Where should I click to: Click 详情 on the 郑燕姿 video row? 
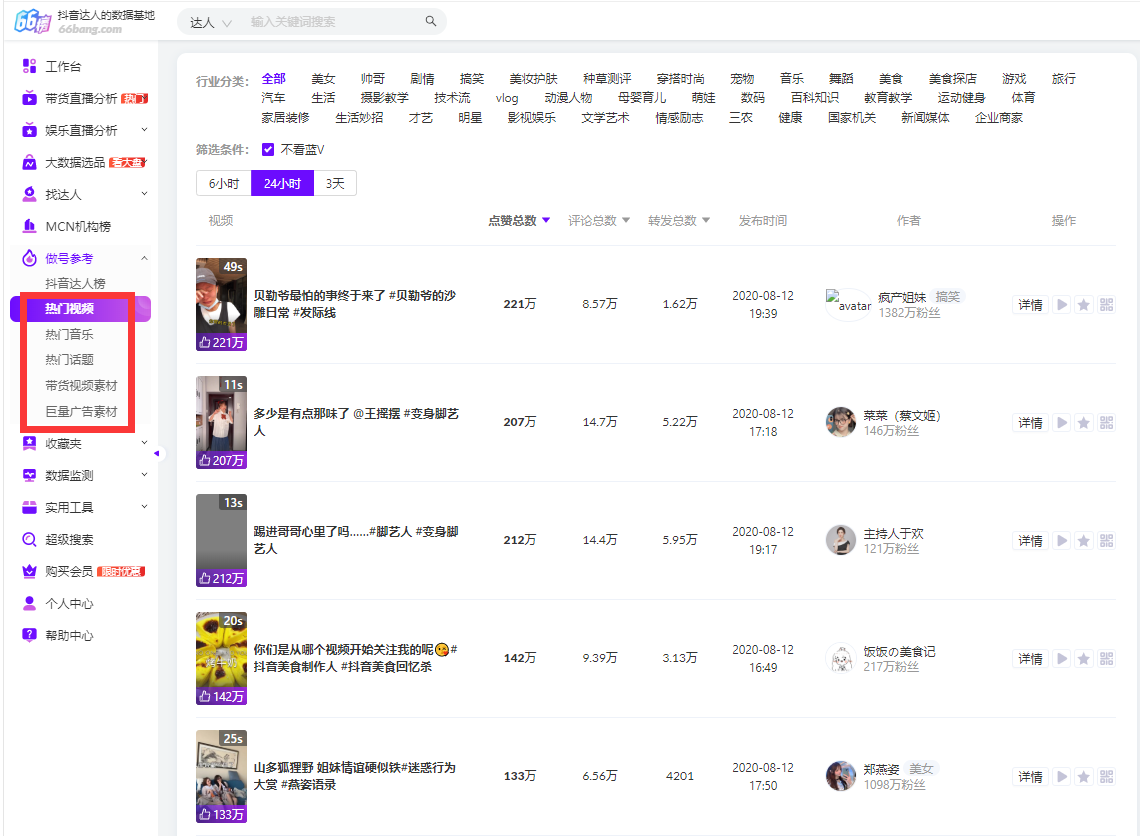click(1030, 776)
